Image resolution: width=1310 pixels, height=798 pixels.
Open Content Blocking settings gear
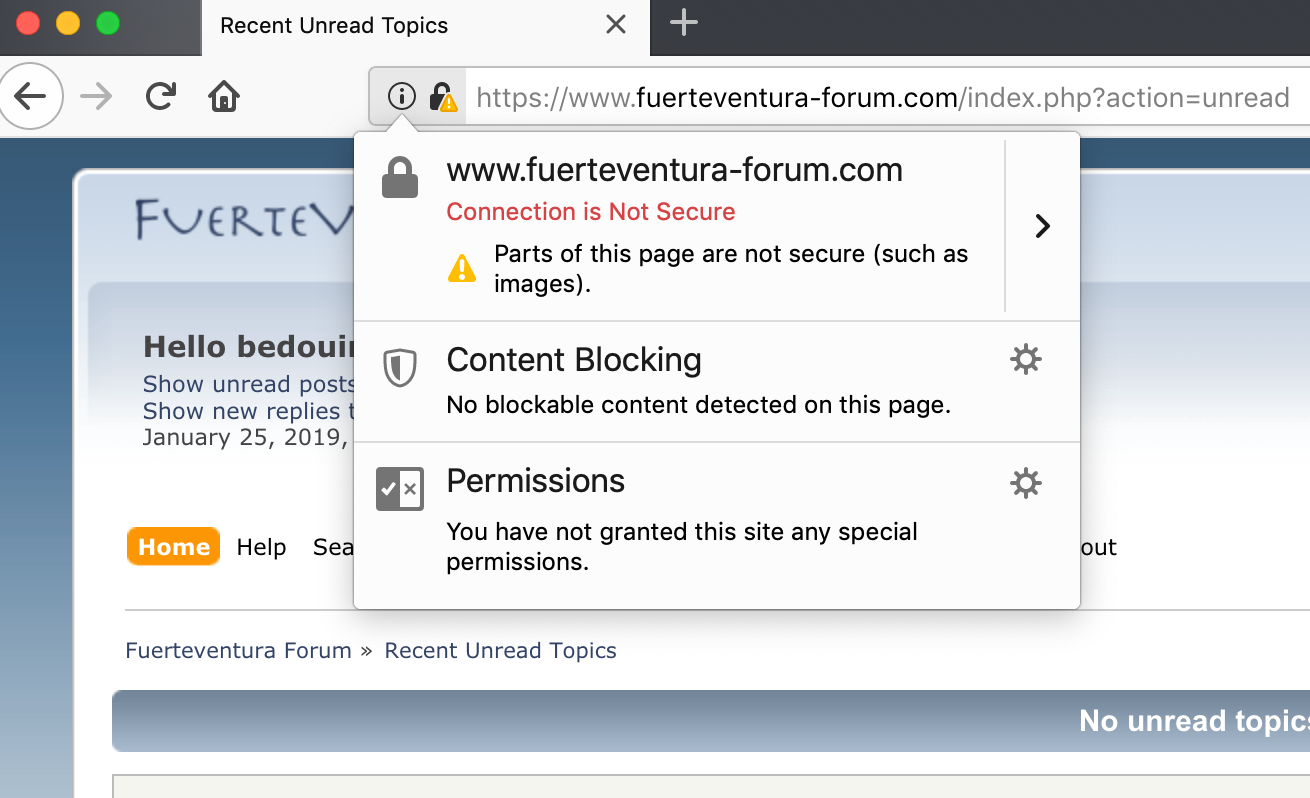(x=1026, y=359)
